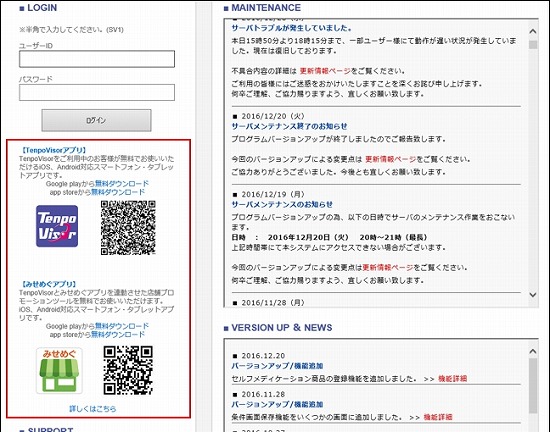This screenshot has height=432, width=550.
Task: Open the 機能詳細 link for 2016.11.28 update
Action: point(438,417)
